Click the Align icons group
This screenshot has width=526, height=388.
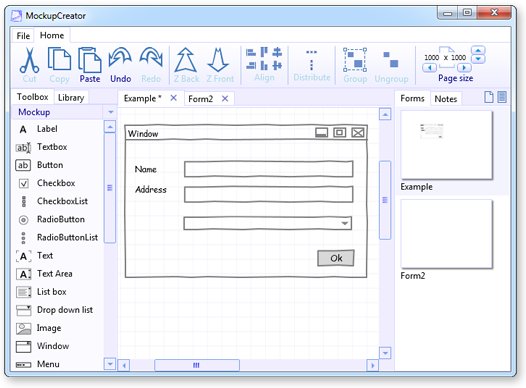[264, 58]
